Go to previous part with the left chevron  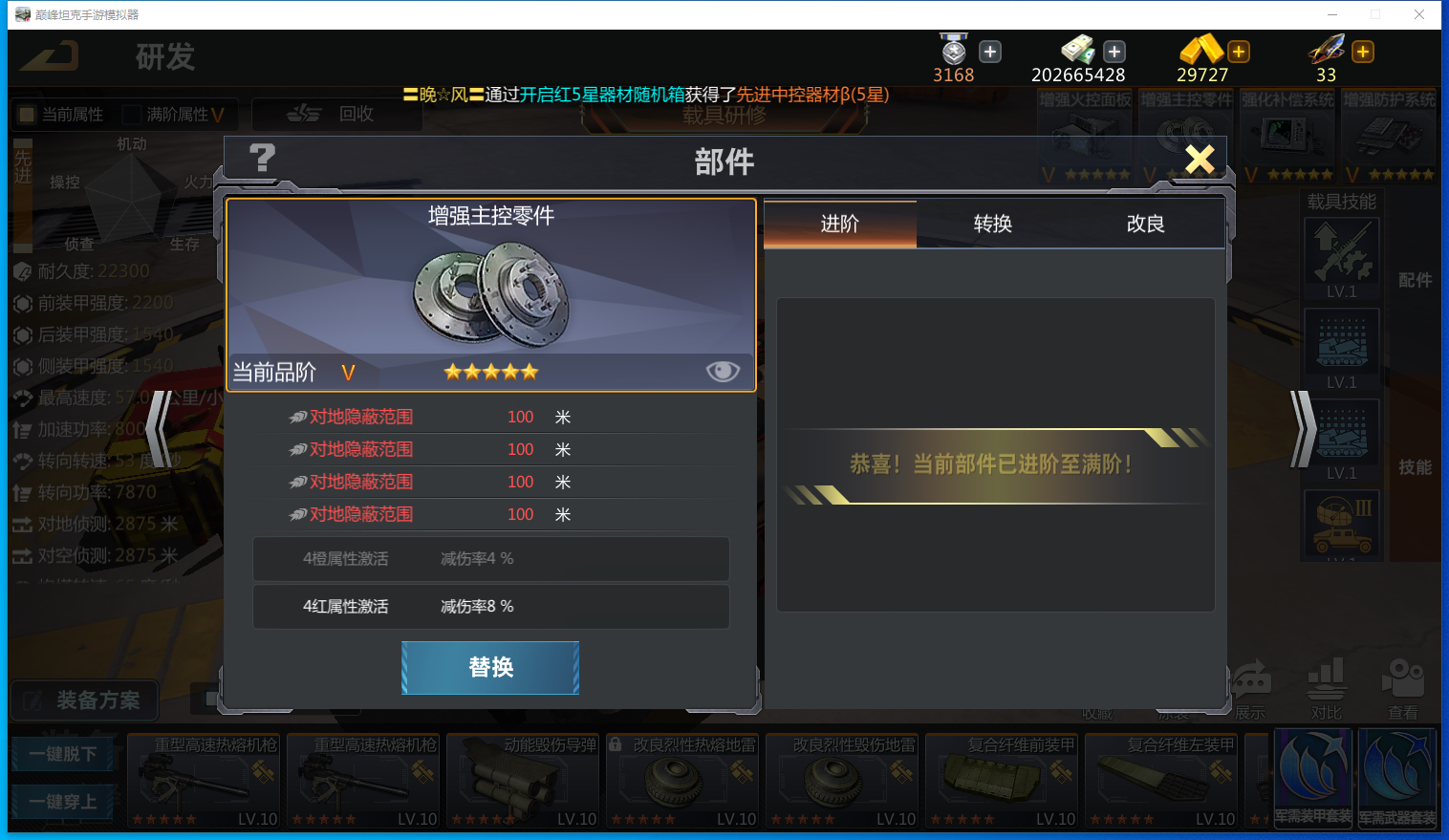(161, 428)
